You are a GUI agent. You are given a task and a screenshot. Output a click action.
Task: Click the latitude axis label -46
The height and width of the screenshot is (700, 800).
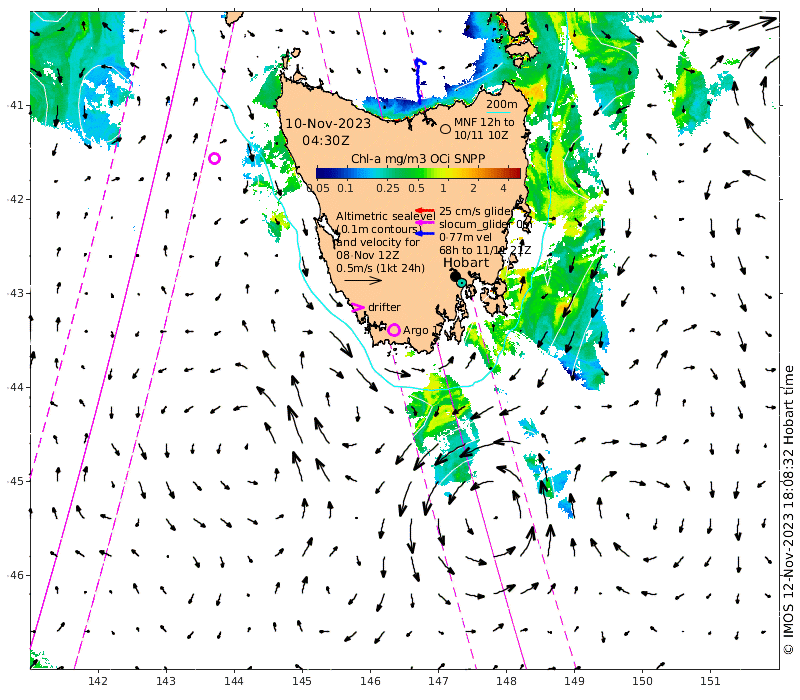click(15, 576)
